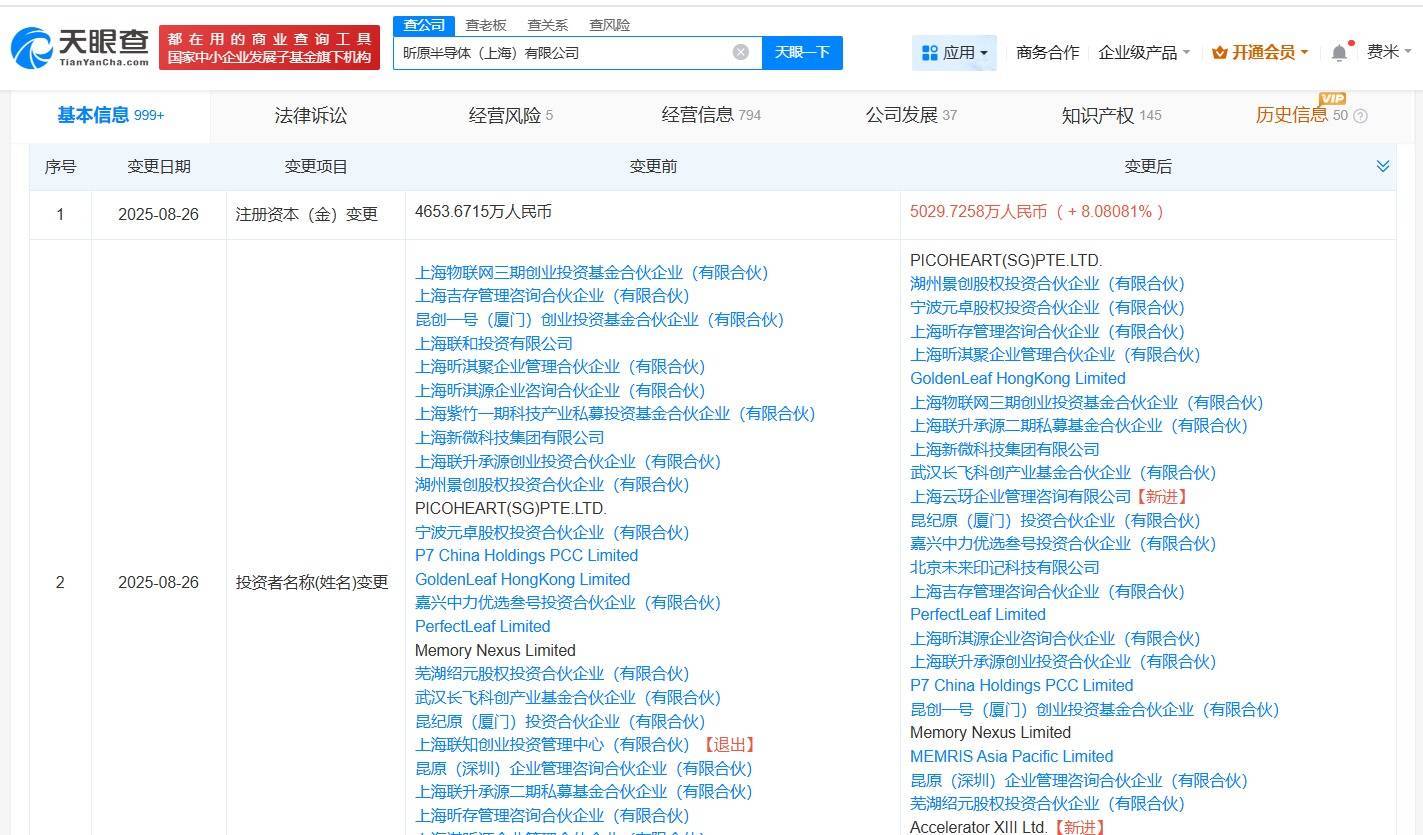Select Accelerator XIII Ltd. marked 新进
1423x835 pixels.
[x=978, y=827]
